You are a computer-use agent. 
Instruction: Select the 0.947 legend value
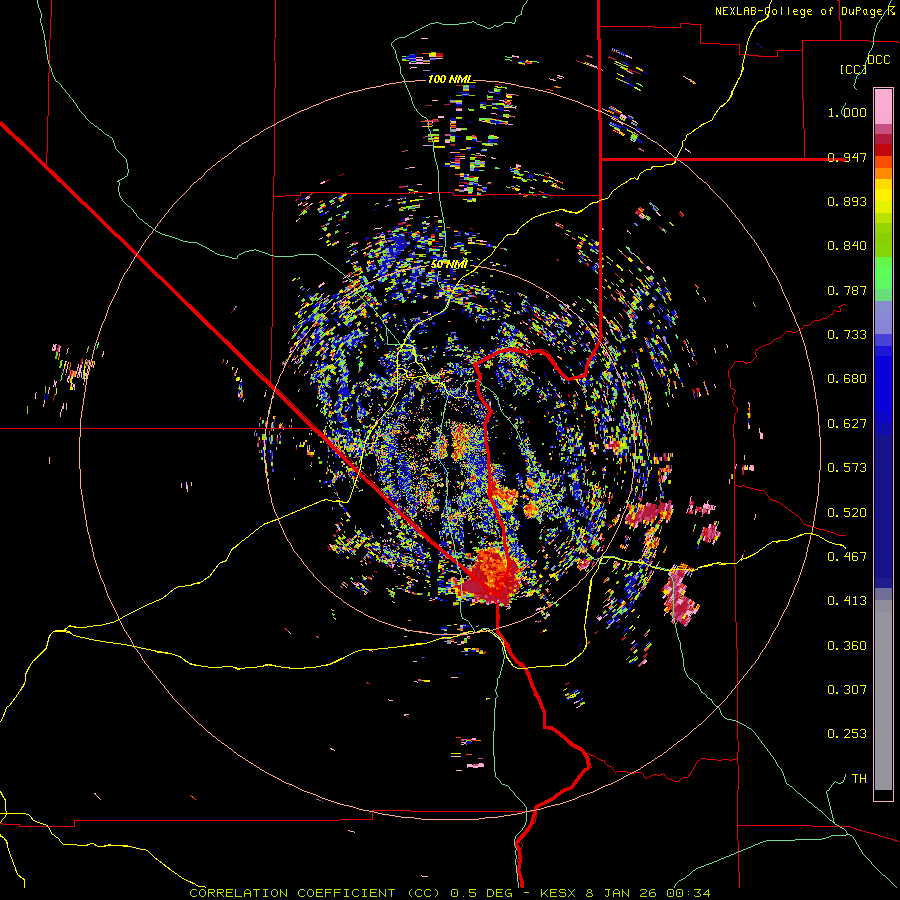[847, 157]
